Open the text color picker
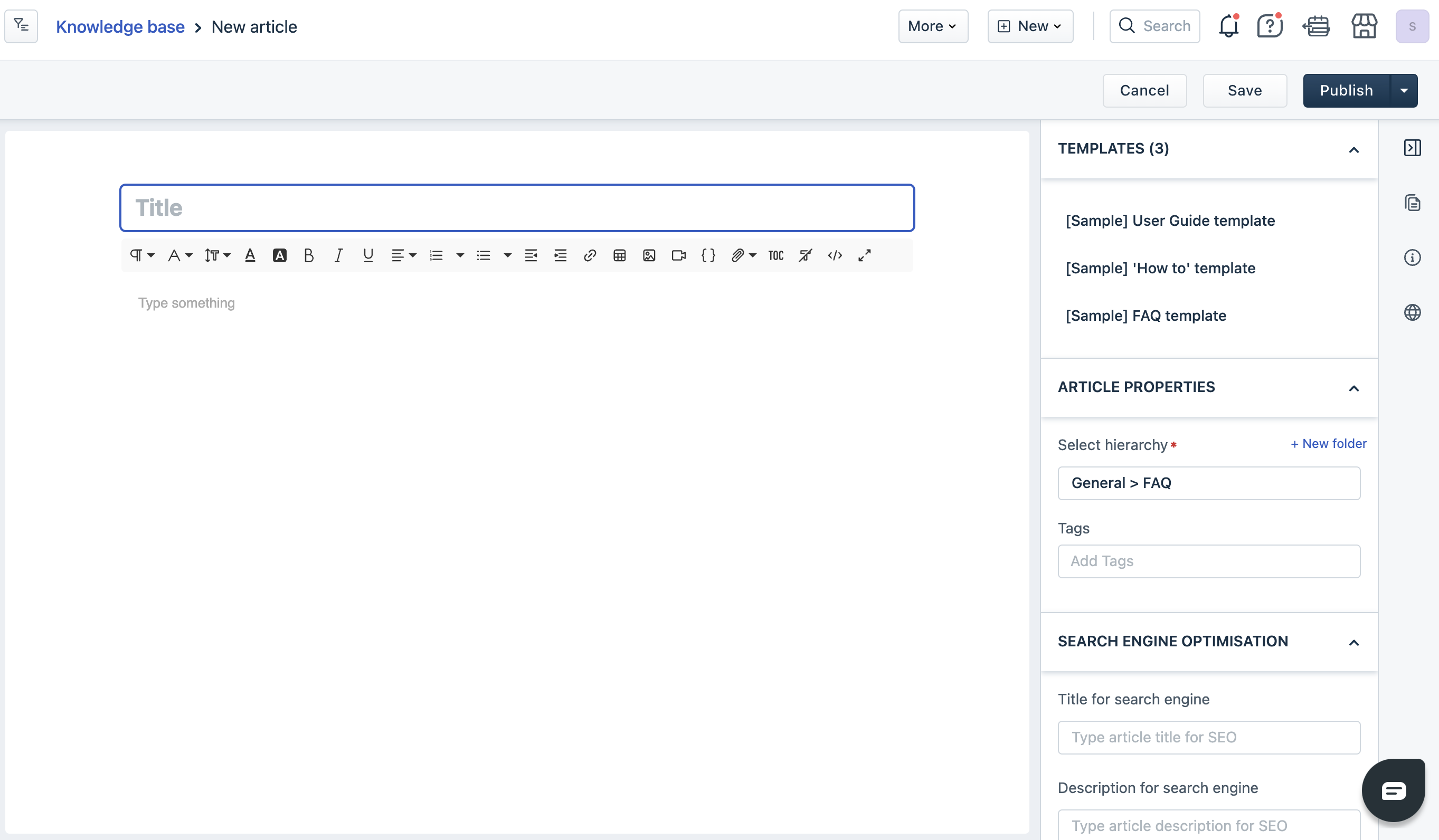Image resolution: width=1439 pixels, height=840 pixels. [x=250, y=255]
